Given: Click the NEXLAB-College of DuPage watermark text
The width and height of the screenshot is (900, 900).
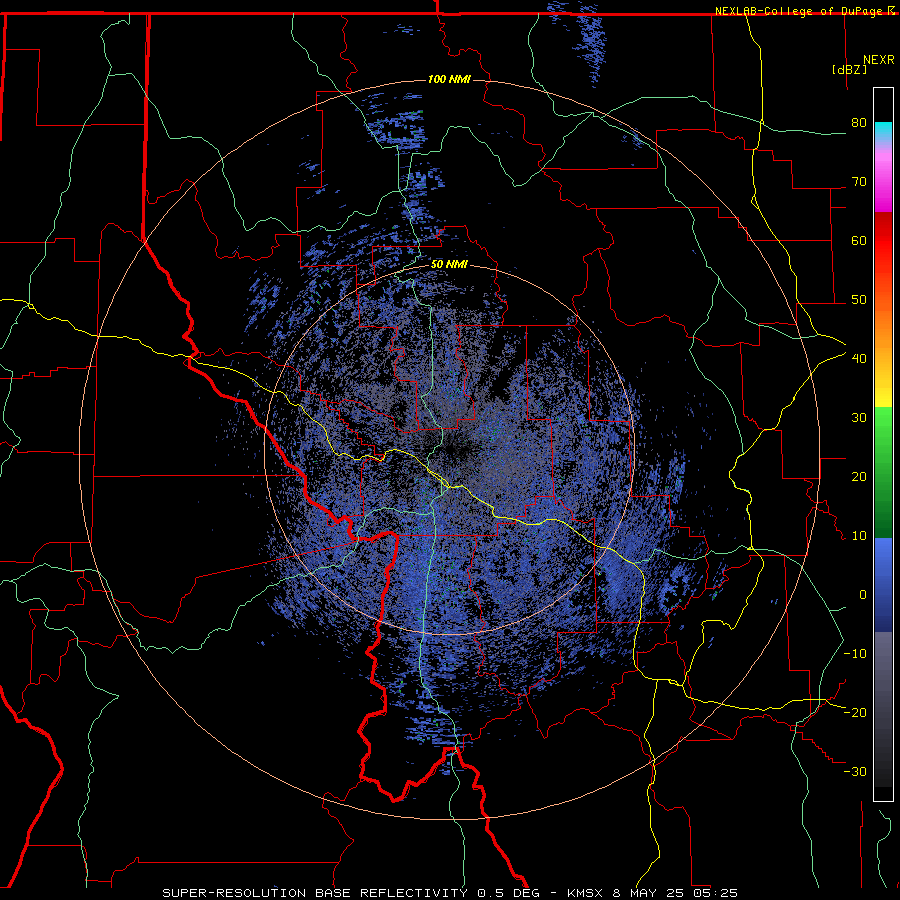Looking at the screenshot, I should click(801, 11).
